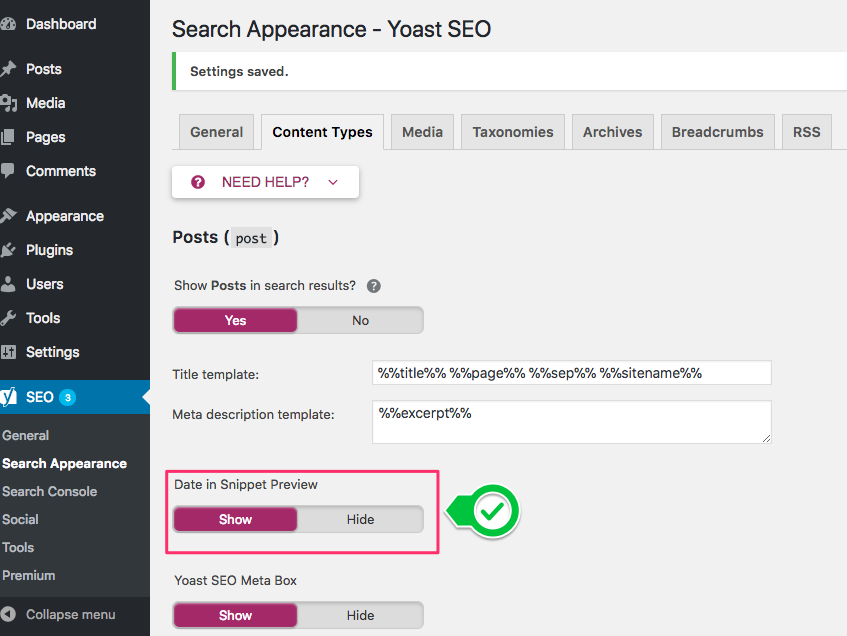Hide the Date in Snippet Preview
Screen dimensions: 847x636
tap(360, 520)
